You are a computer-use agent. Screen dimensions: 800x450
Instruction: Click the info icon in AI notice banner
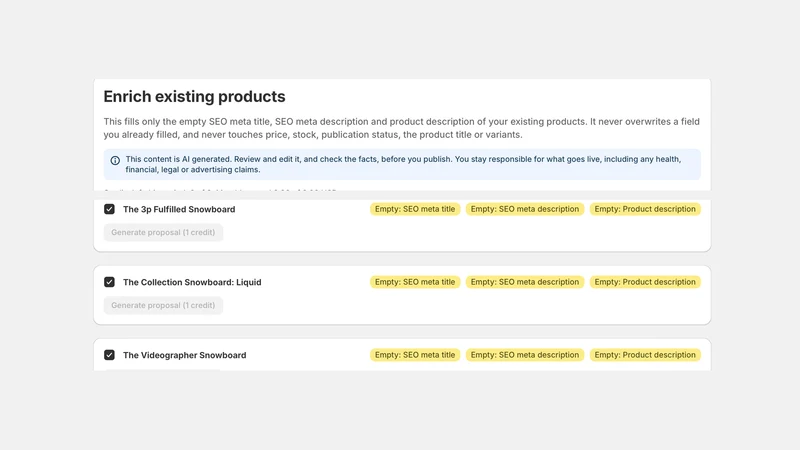[115, 160]
